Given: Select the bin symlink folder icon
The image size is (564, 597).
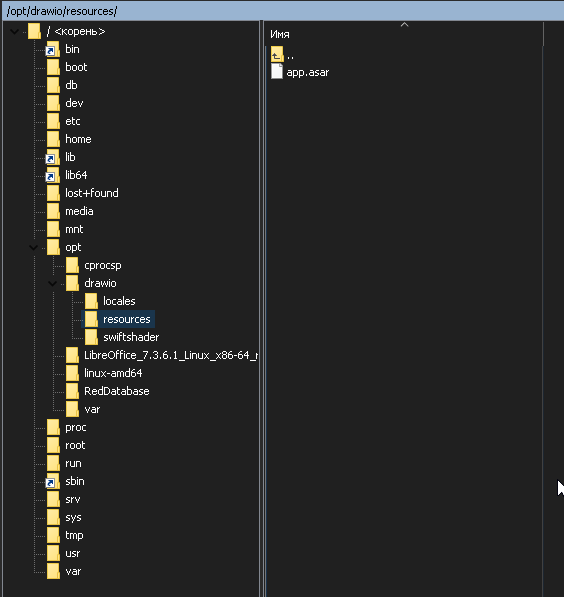Looking at the screenshot, I should [53, 49].
